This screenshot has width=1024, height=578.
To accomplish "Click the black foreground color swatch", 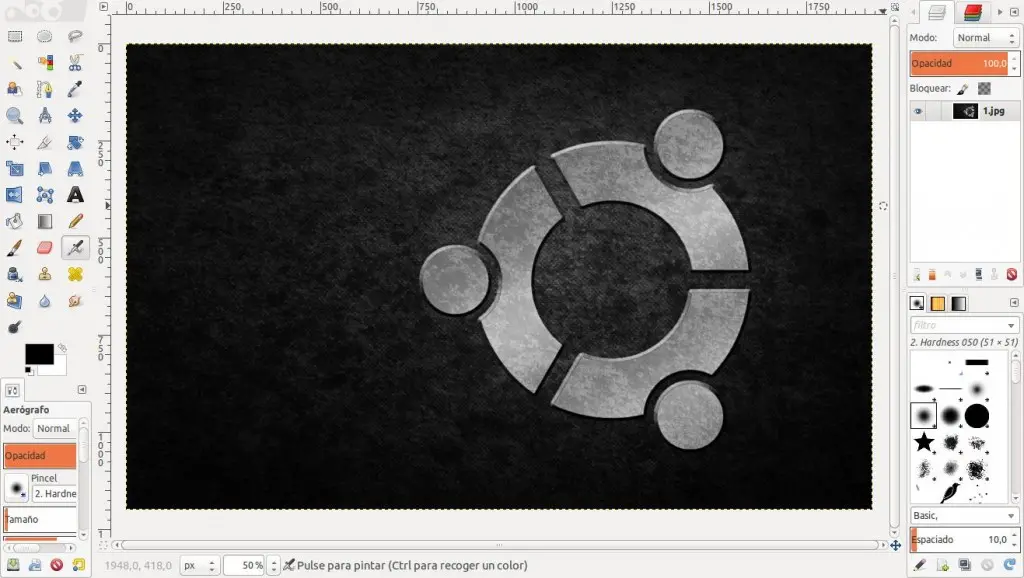I will click(x=39, y=353).
